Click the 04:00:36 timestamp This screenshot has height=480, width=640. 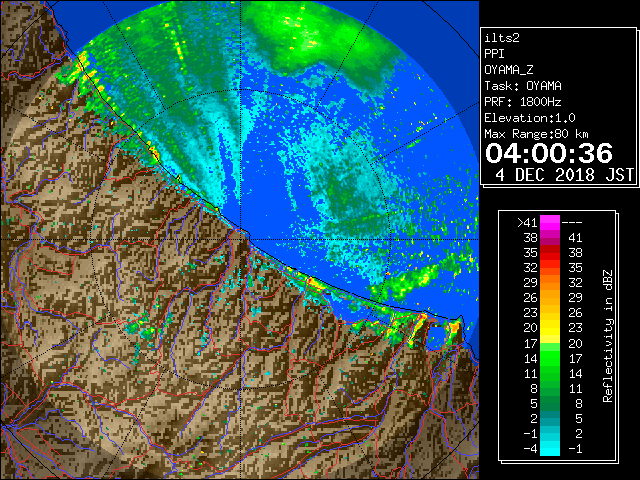coord(549,153)
